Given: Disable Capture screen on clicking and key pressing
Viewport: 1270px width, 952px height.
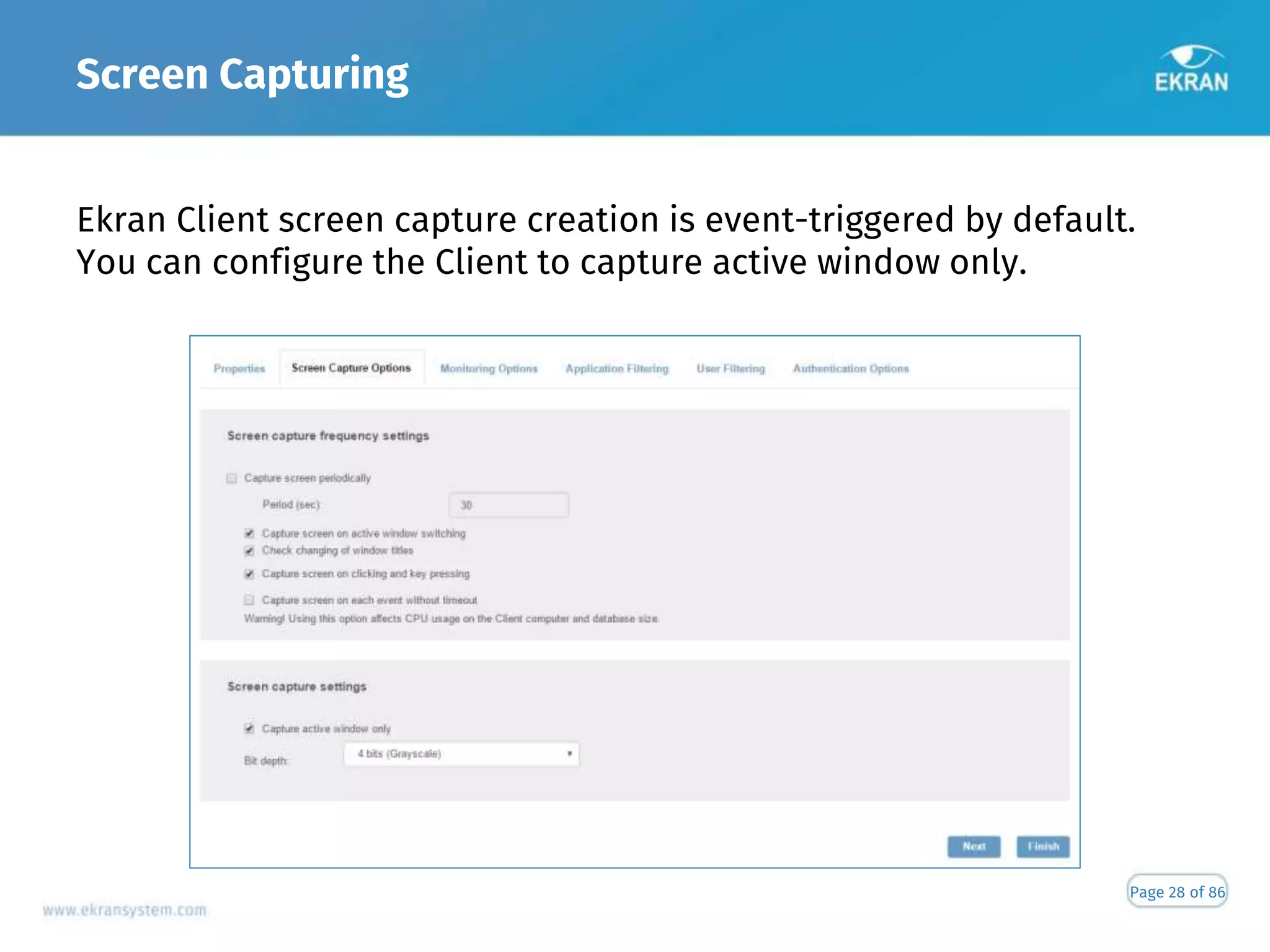Looking at the screenshot, I should [249, 575].
